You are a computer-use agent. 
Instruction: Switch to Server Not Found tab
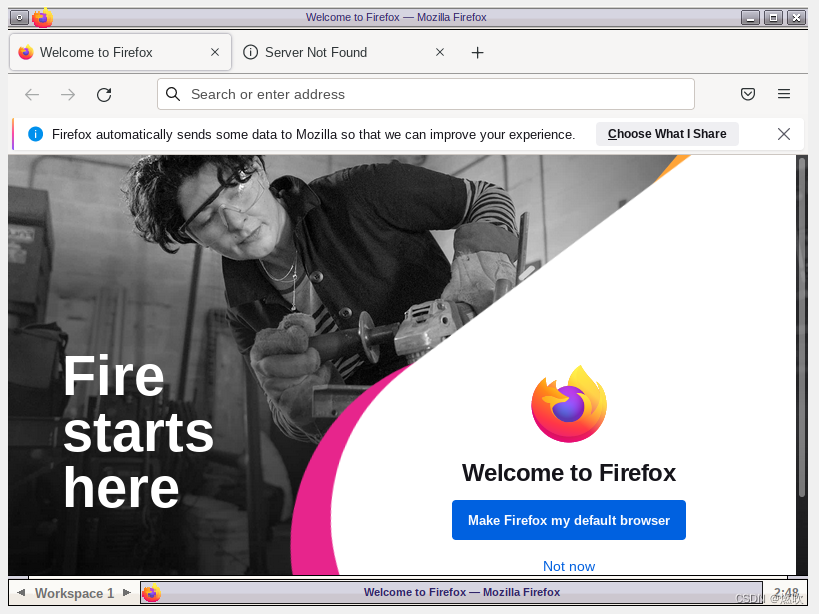pos(345,52)
